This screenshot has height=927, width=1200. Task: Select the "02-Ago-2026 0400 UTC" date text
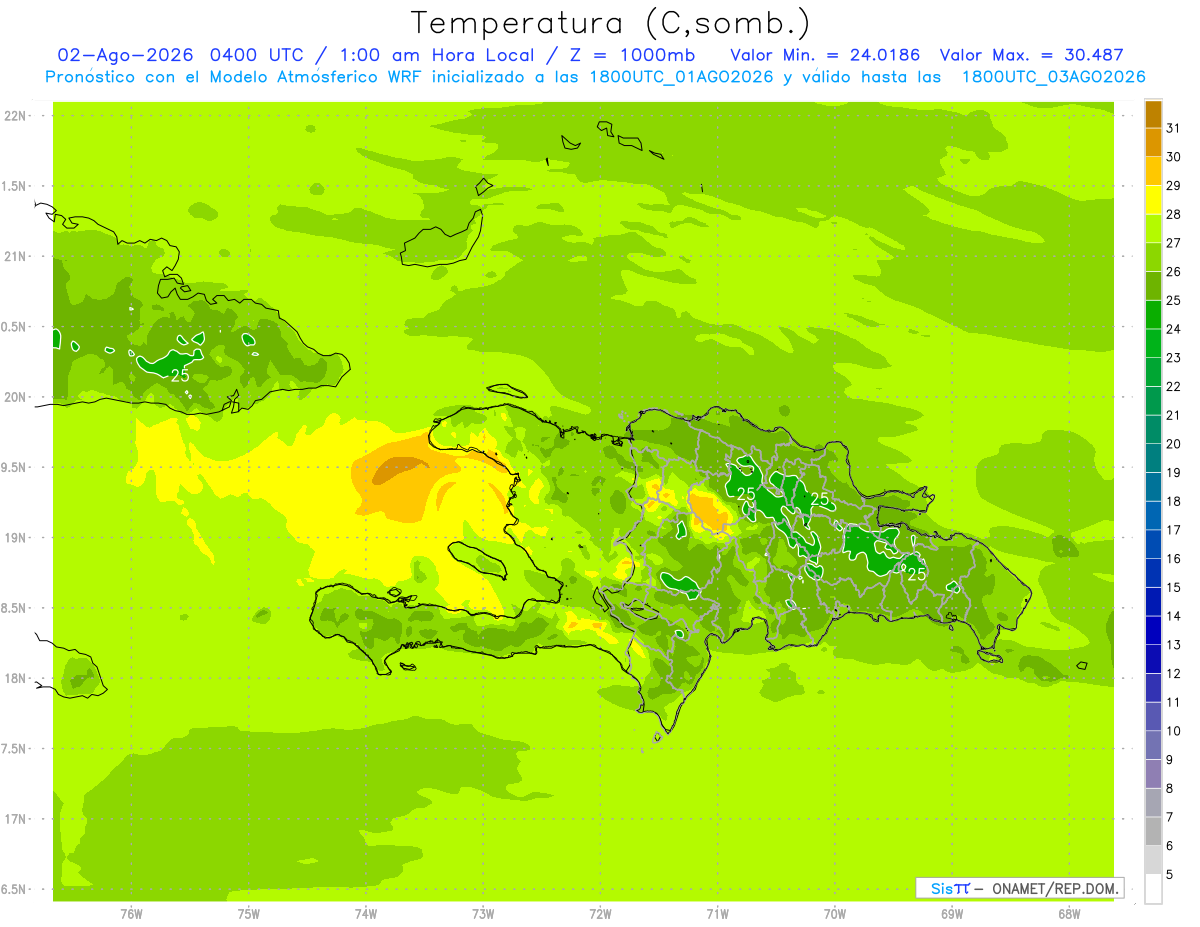pos(181,55)
